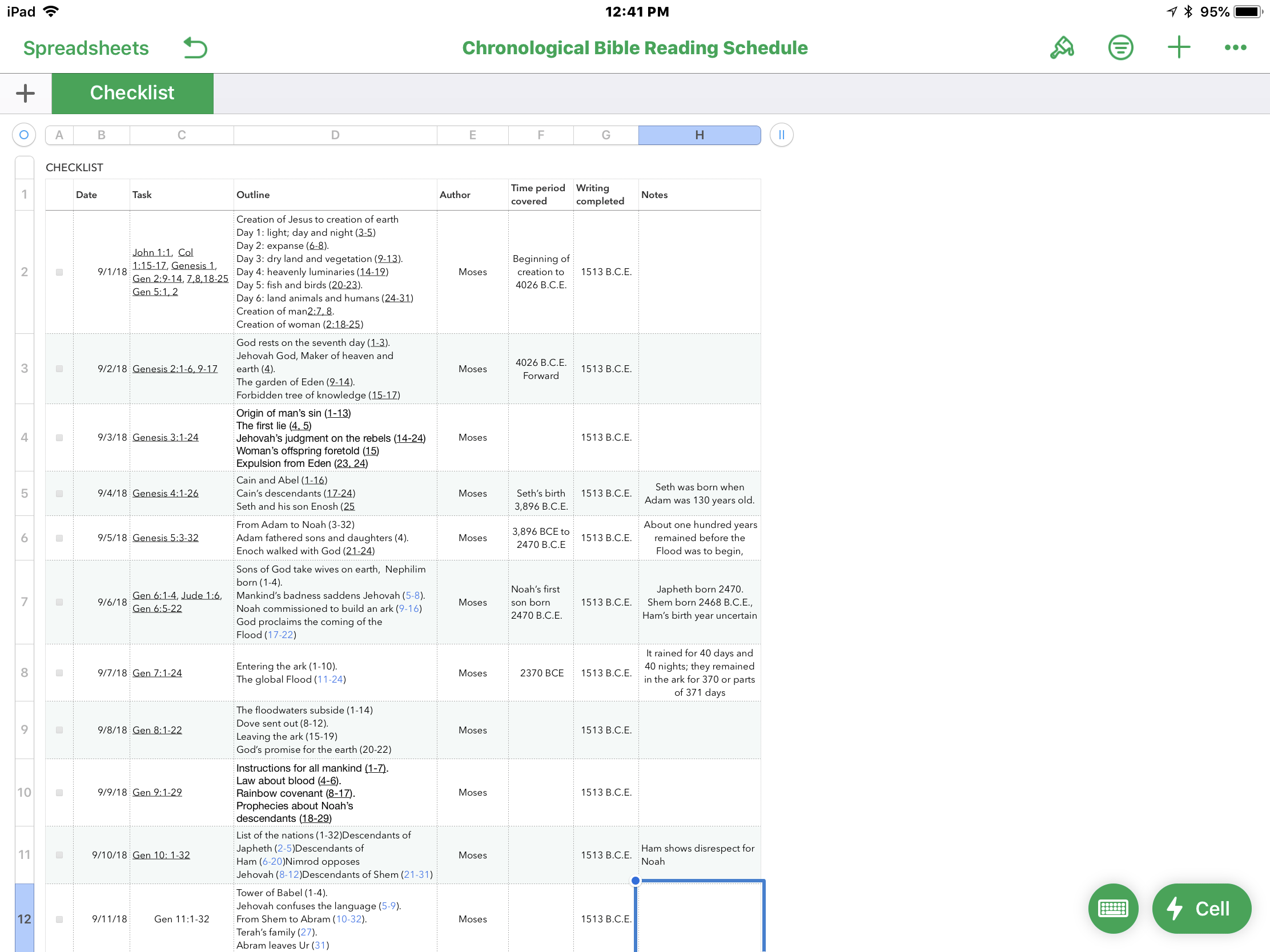Screen dimensions: 1270x952
Task: Open the three-dot more menu
Action: pyautogui.click(x=1235, y=47)
